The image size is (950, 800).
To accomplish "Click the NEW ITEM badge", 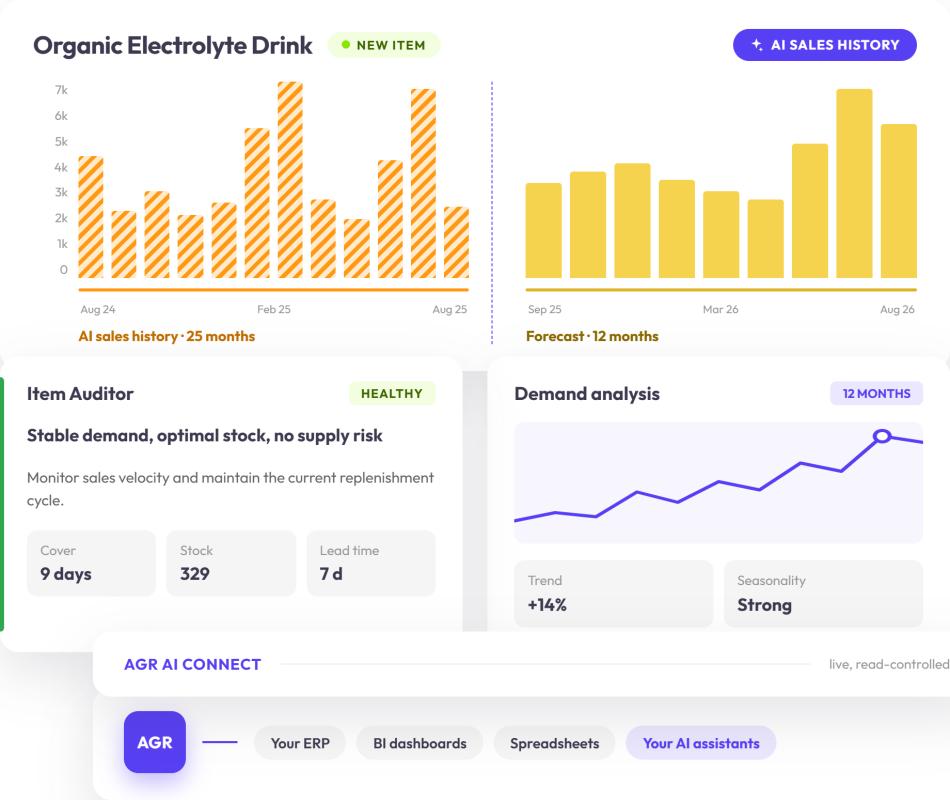I will tap(384, 45).
